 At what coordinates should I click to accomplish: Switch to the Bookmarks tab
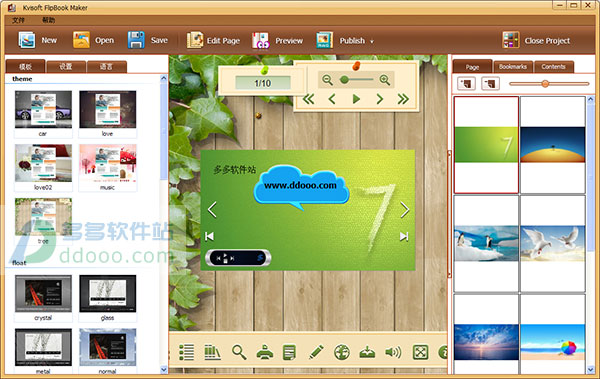513,67
